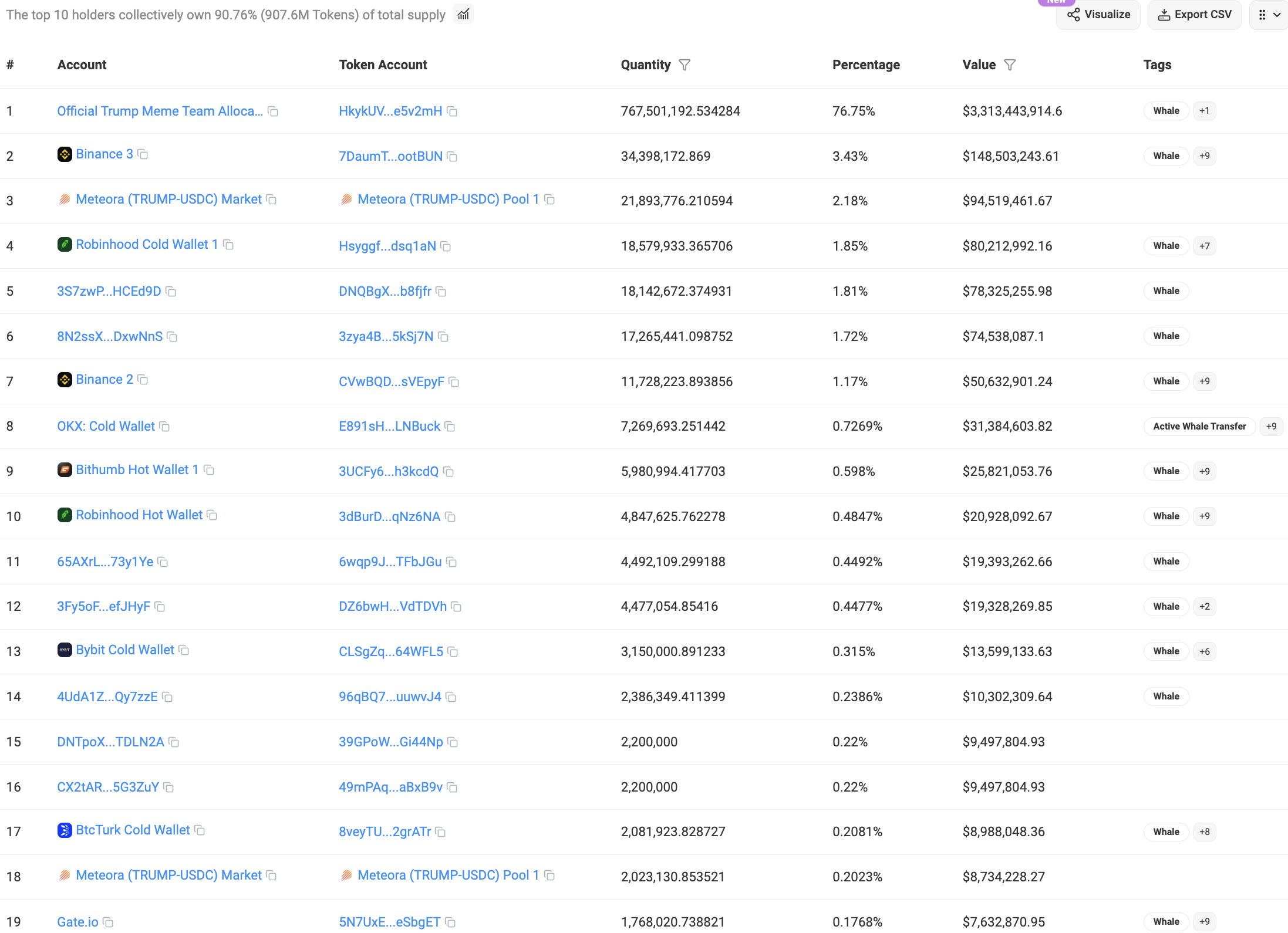Expand +9 tags for Binance 3
The height and width of the screenshot is (933, 1288).
[x=1204, y=156]
